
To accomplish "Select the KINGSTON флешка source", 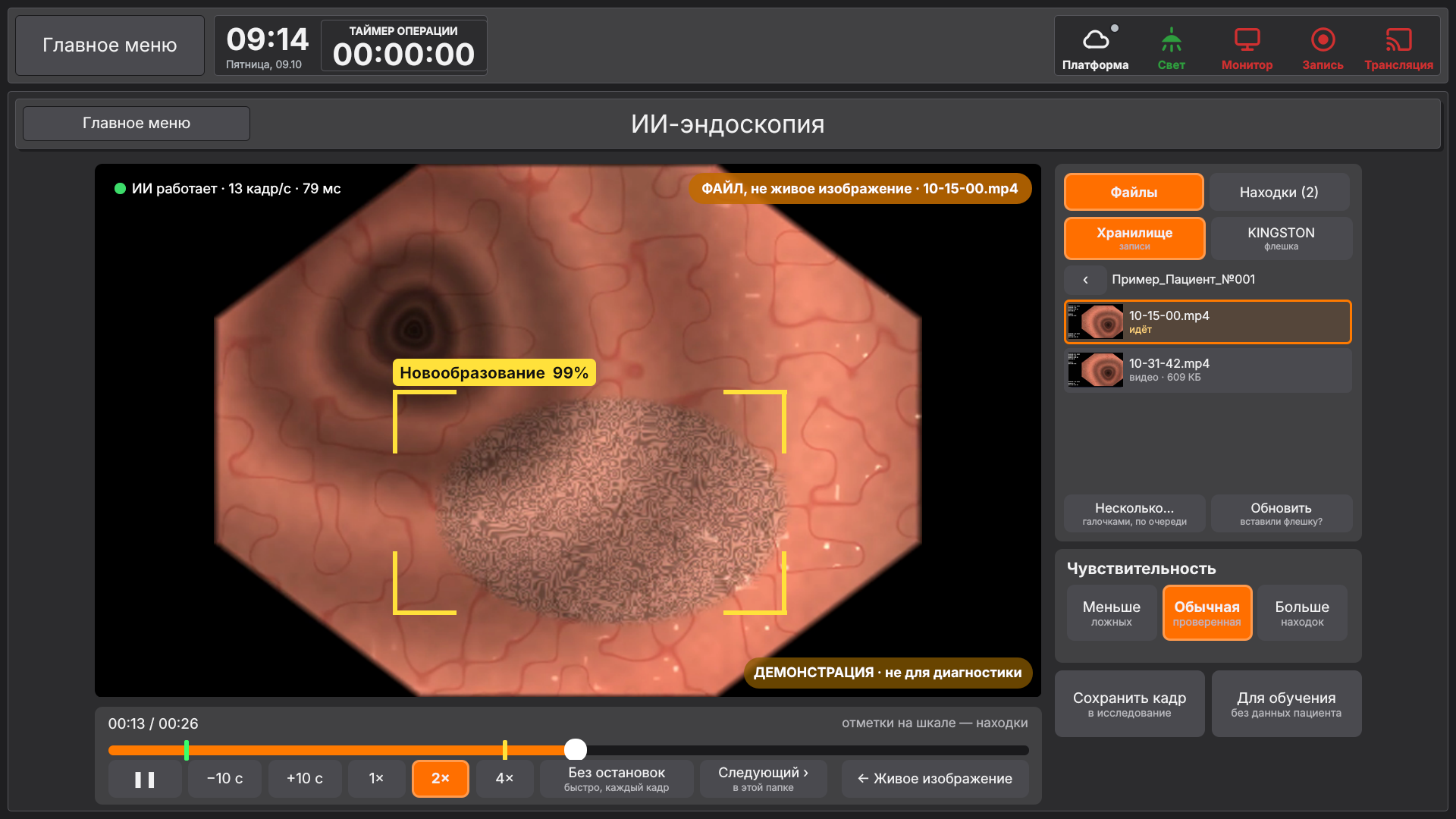I will [1281, 238].
